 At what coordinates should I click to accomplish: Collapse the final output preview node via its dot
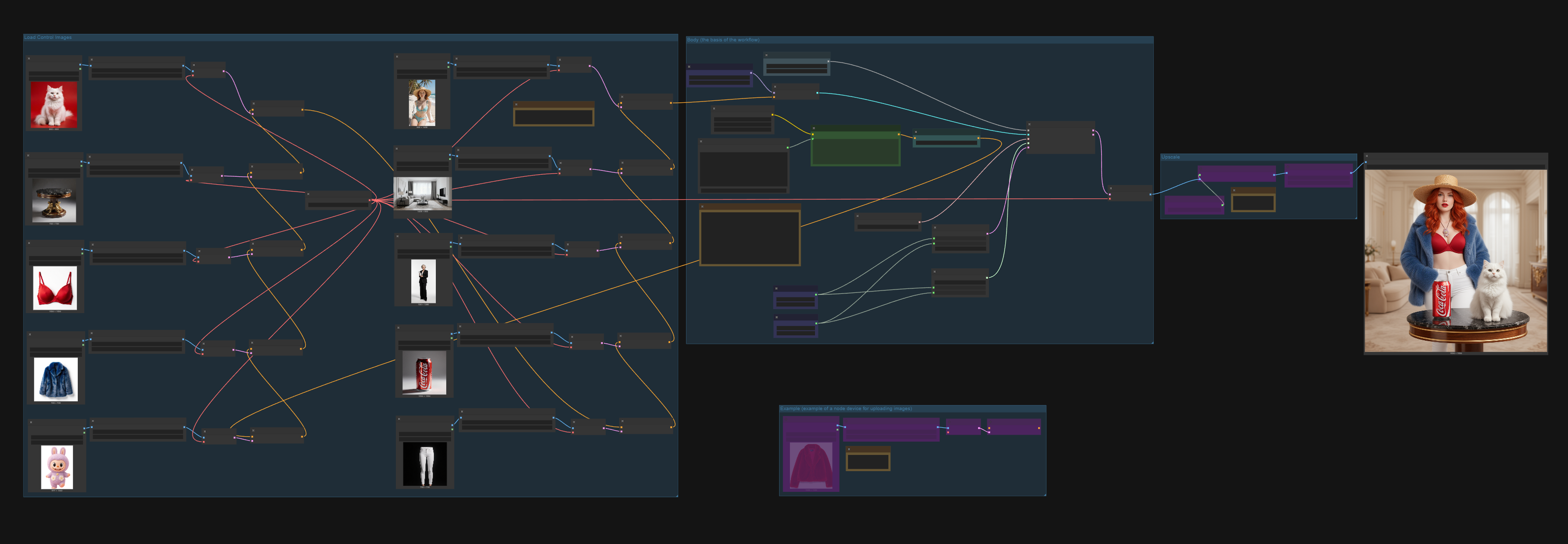(1367, 157)
